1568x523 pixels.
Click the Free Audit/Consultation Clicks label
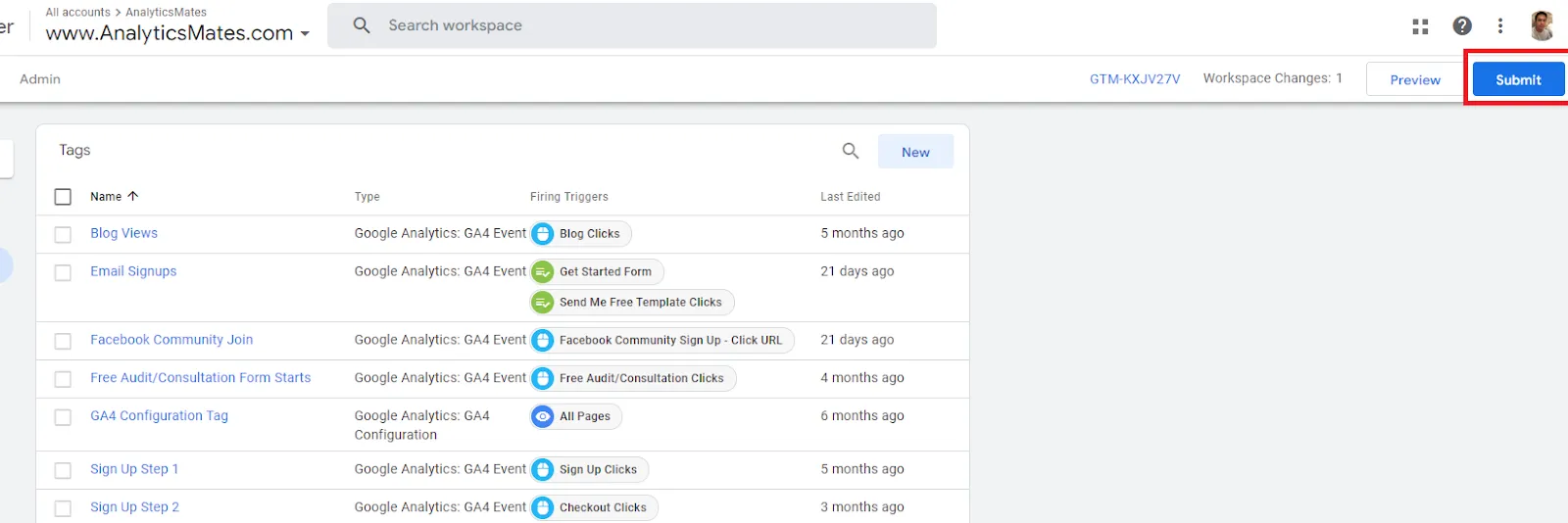pyautogui.click(x=642, y=378)
